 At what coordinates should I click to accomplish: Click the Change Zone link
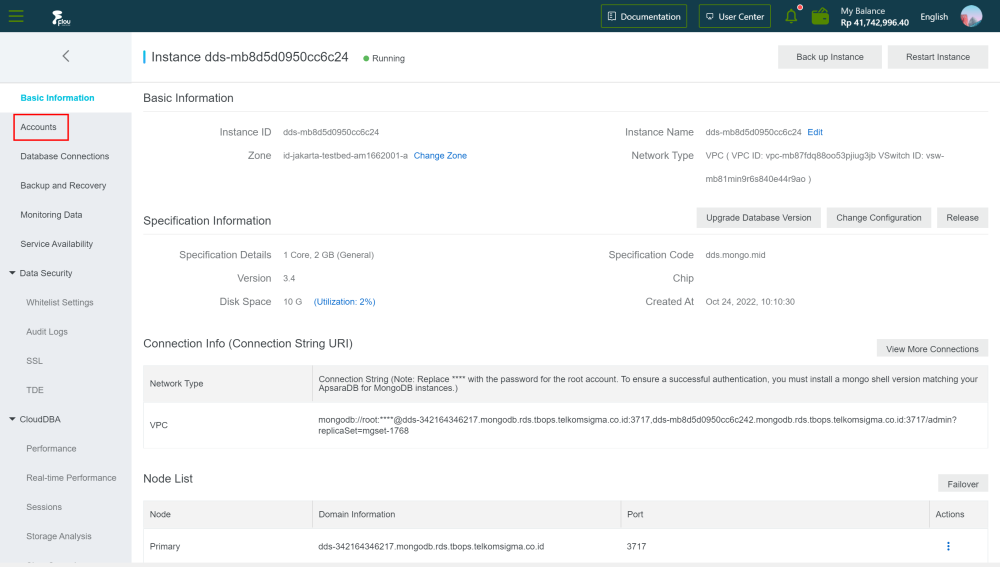point(440,156)
